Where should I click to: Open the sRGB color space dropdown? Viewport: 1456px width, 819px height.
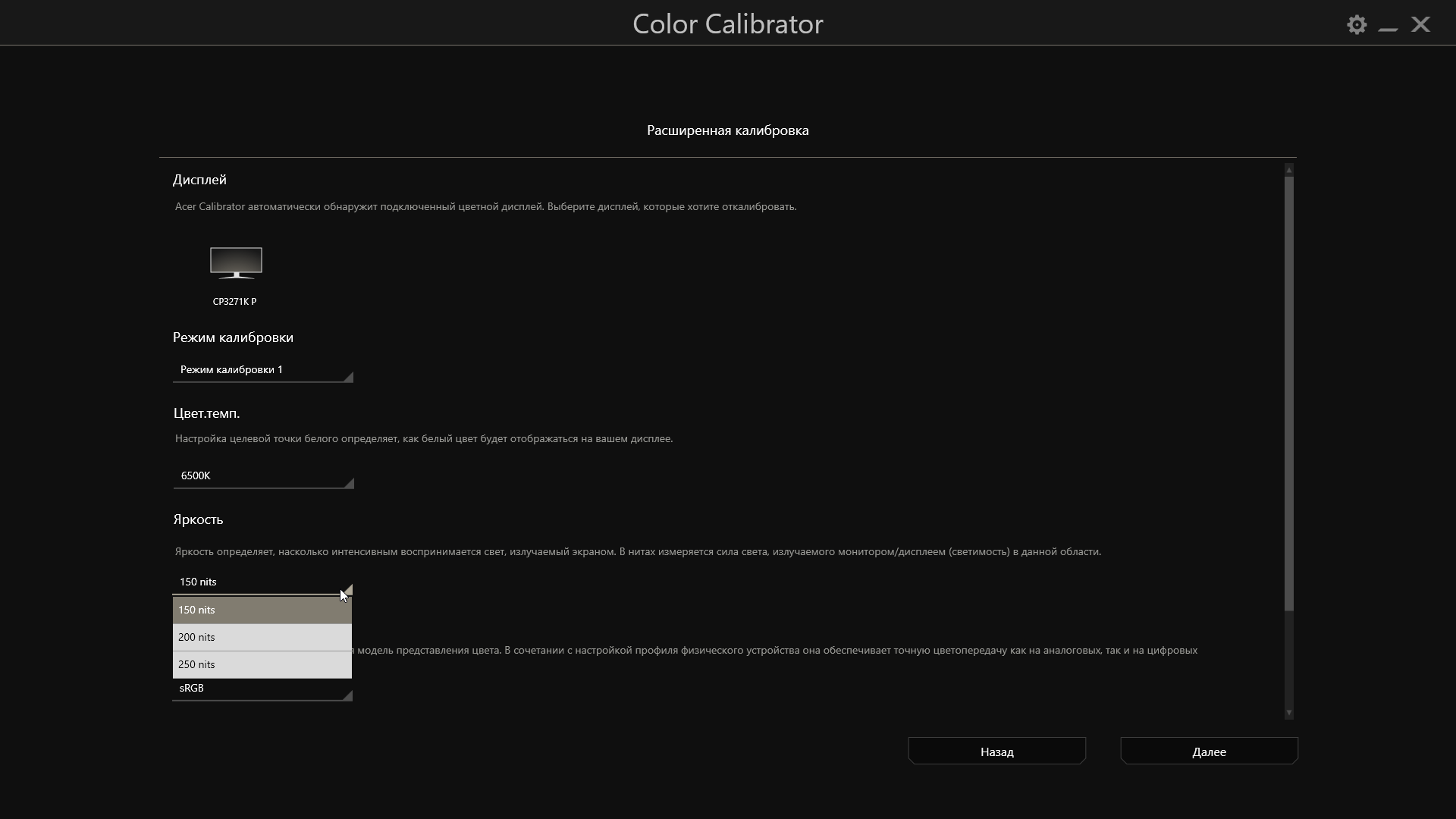(262, 689)
